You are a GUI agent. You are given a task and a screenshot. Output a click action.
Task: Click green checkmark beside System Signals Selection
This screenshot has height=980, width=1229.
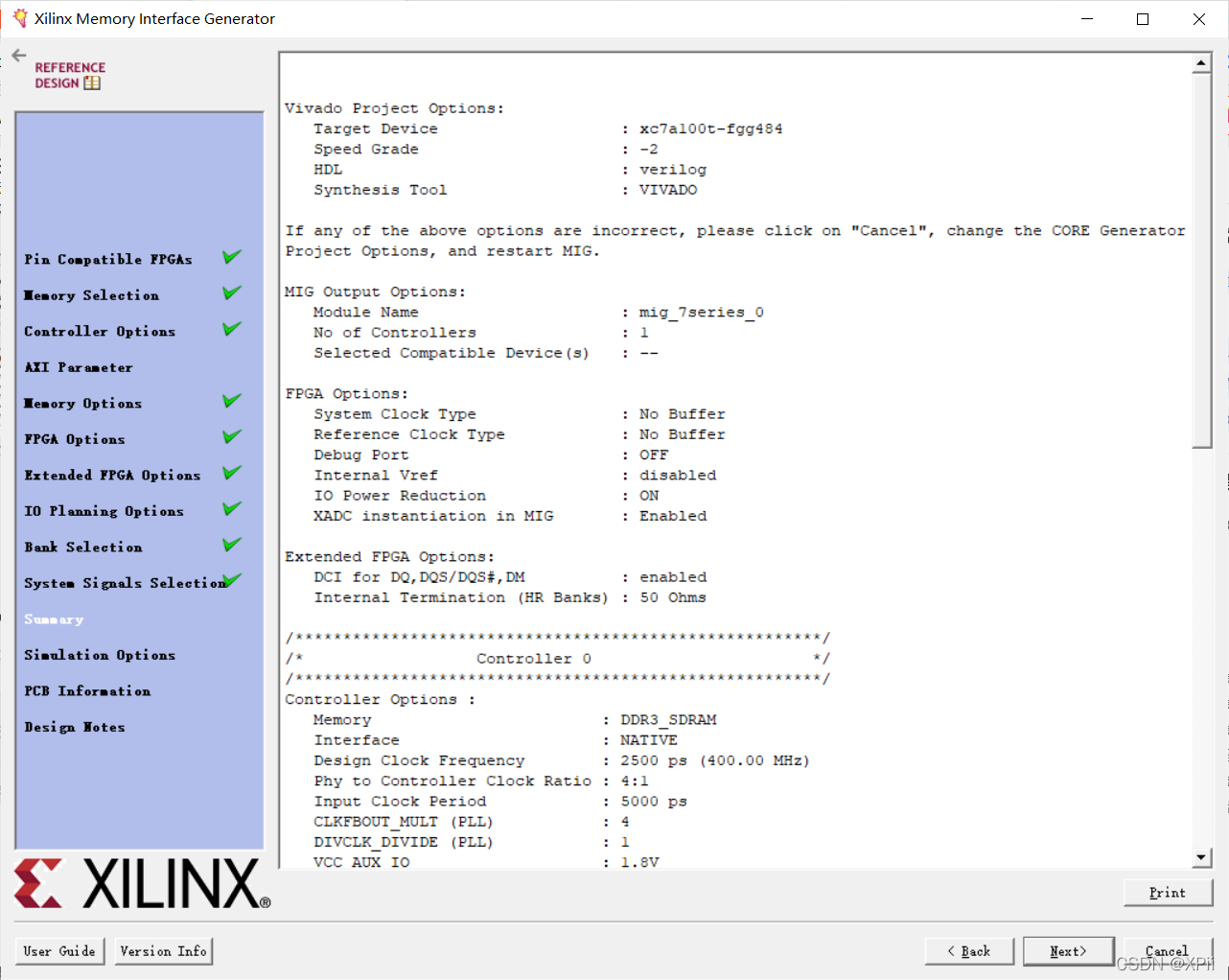232,580
